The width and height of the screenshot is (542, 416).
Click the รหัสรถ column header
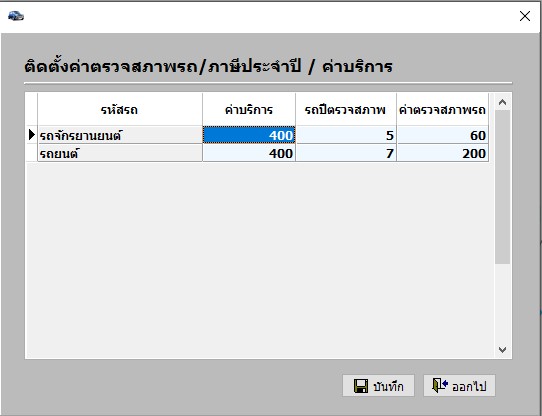click(120, 110)
